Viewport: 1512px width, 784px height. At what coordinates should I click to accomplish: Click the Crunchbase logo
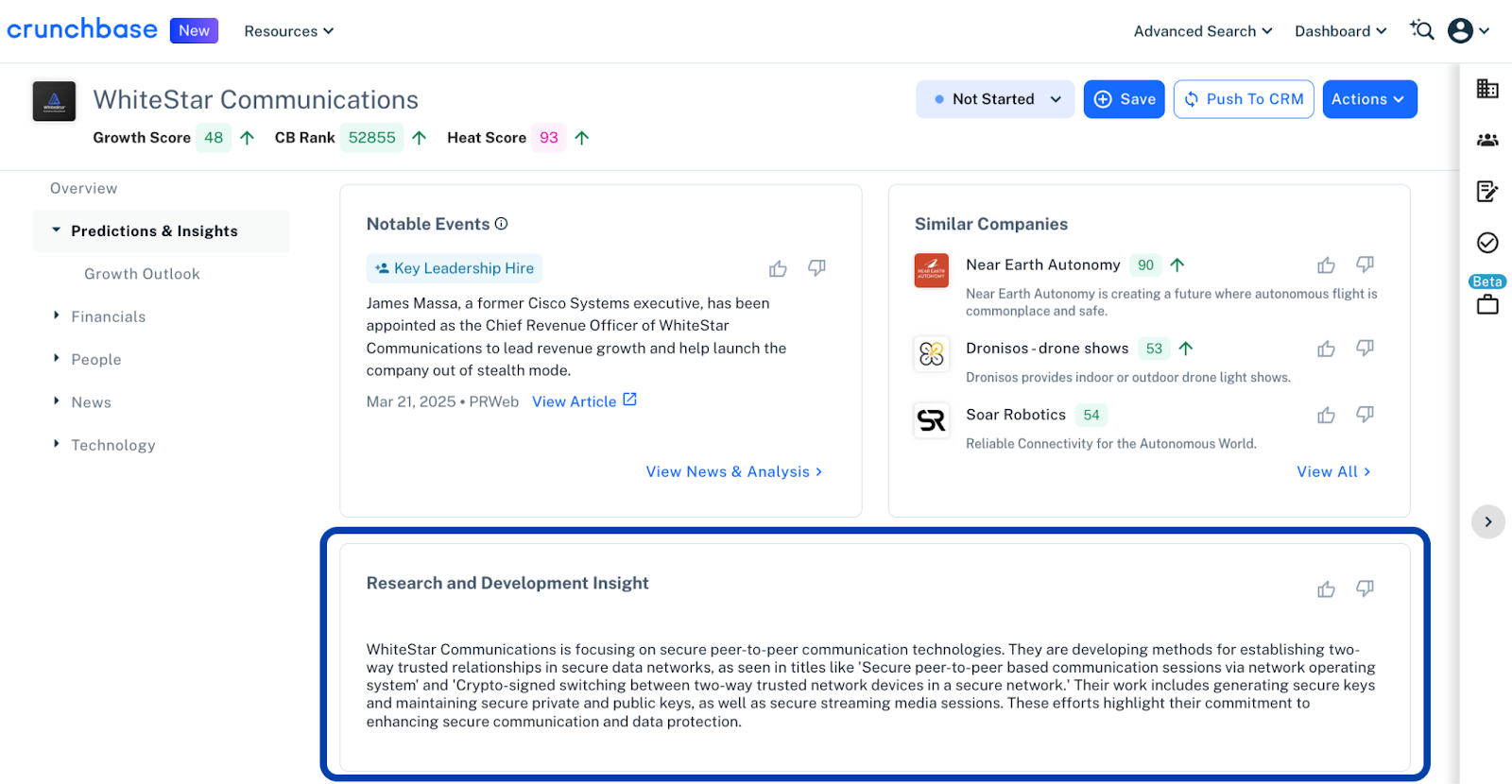pos(82,29)
